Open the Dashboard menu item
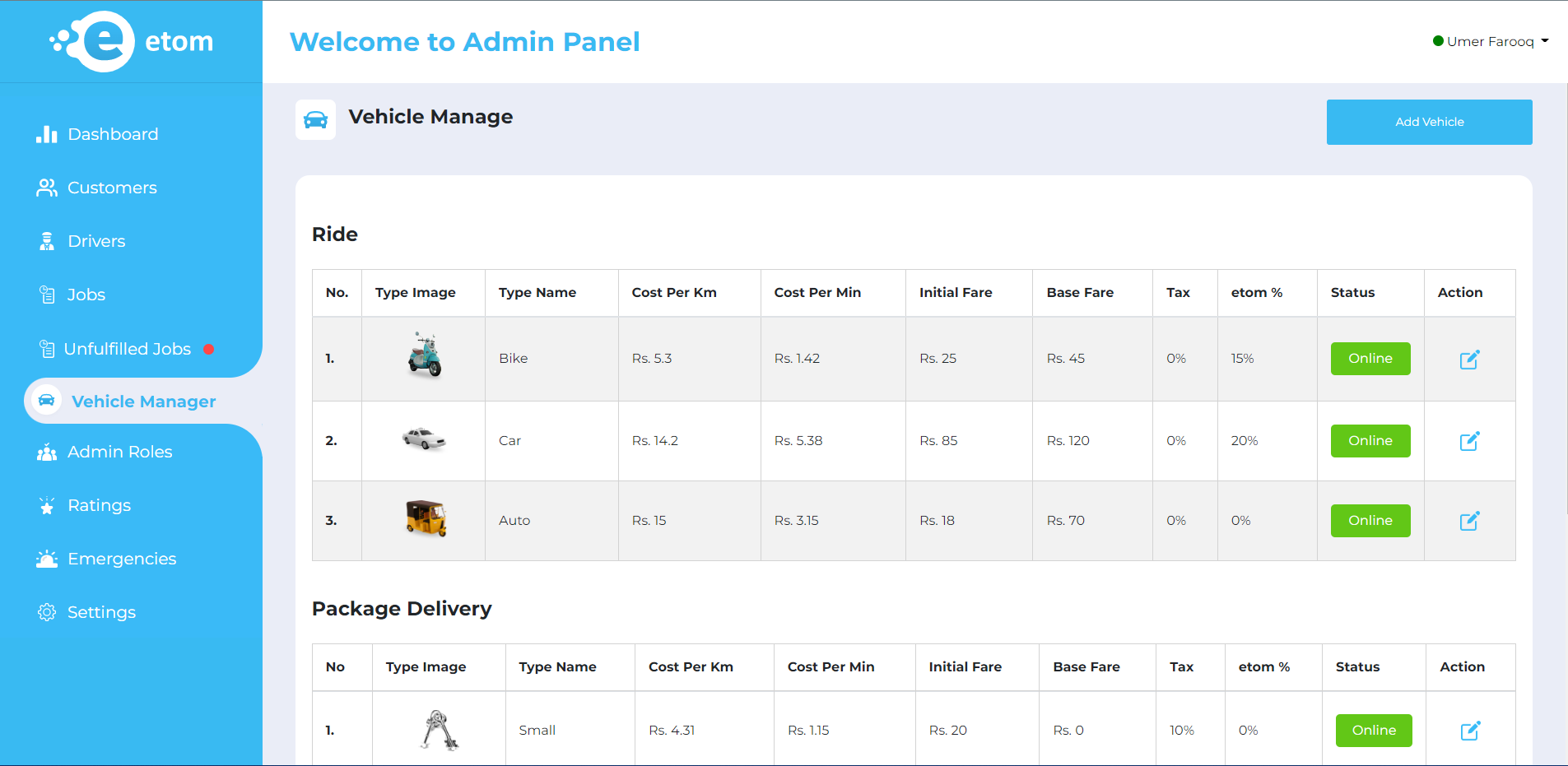The width and height of the screenshot is (1568, 766). click(x=113, y=134)
